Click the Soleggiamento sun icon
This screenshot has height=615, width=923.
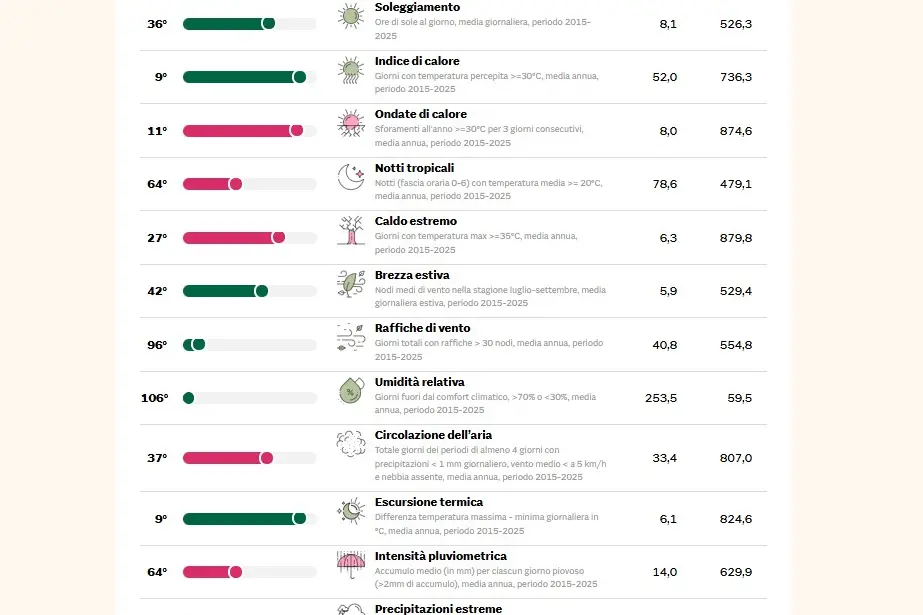tap(350, 17)
